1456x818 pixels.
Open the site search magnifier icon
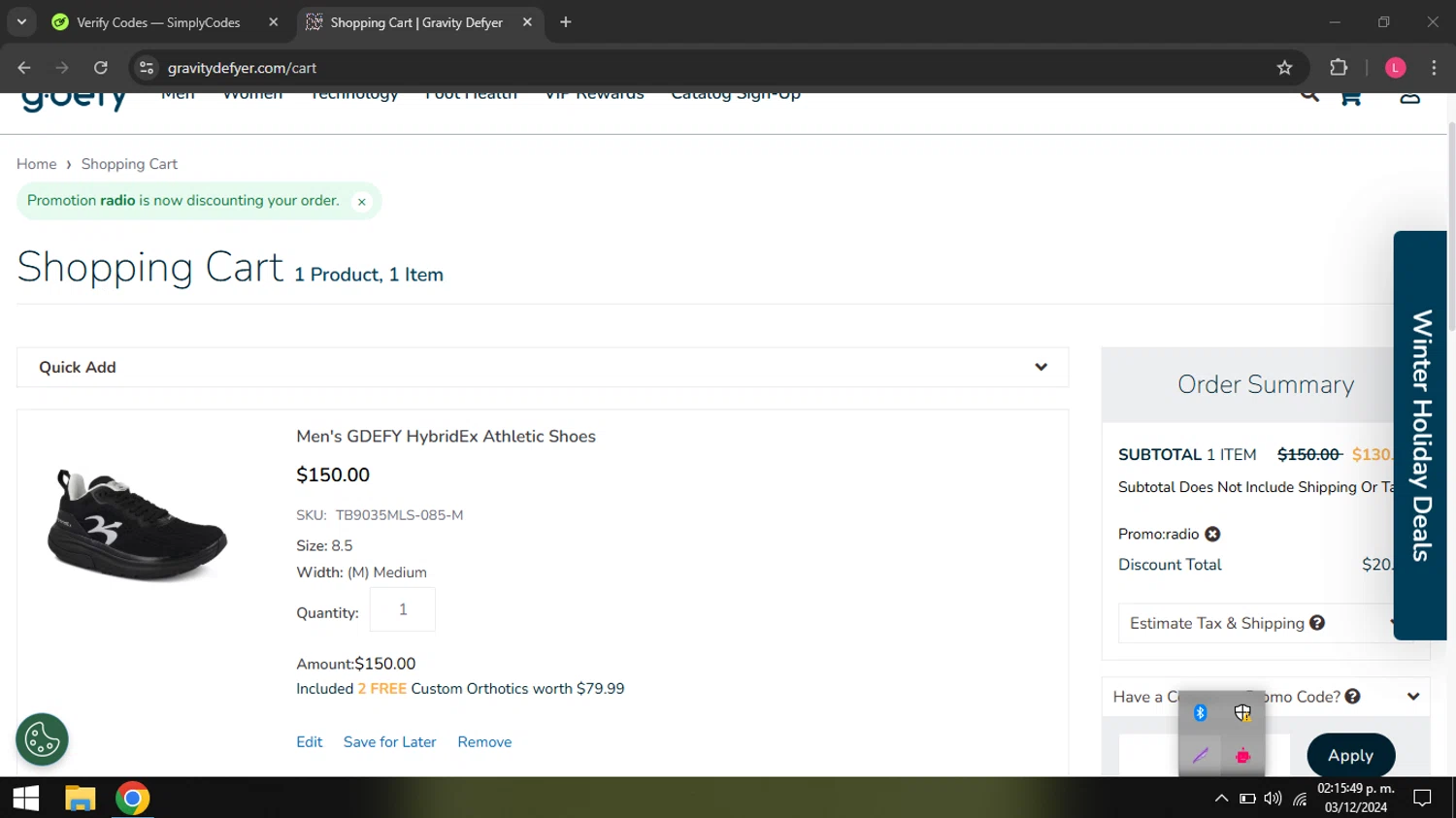click(x=1309, y=95)
